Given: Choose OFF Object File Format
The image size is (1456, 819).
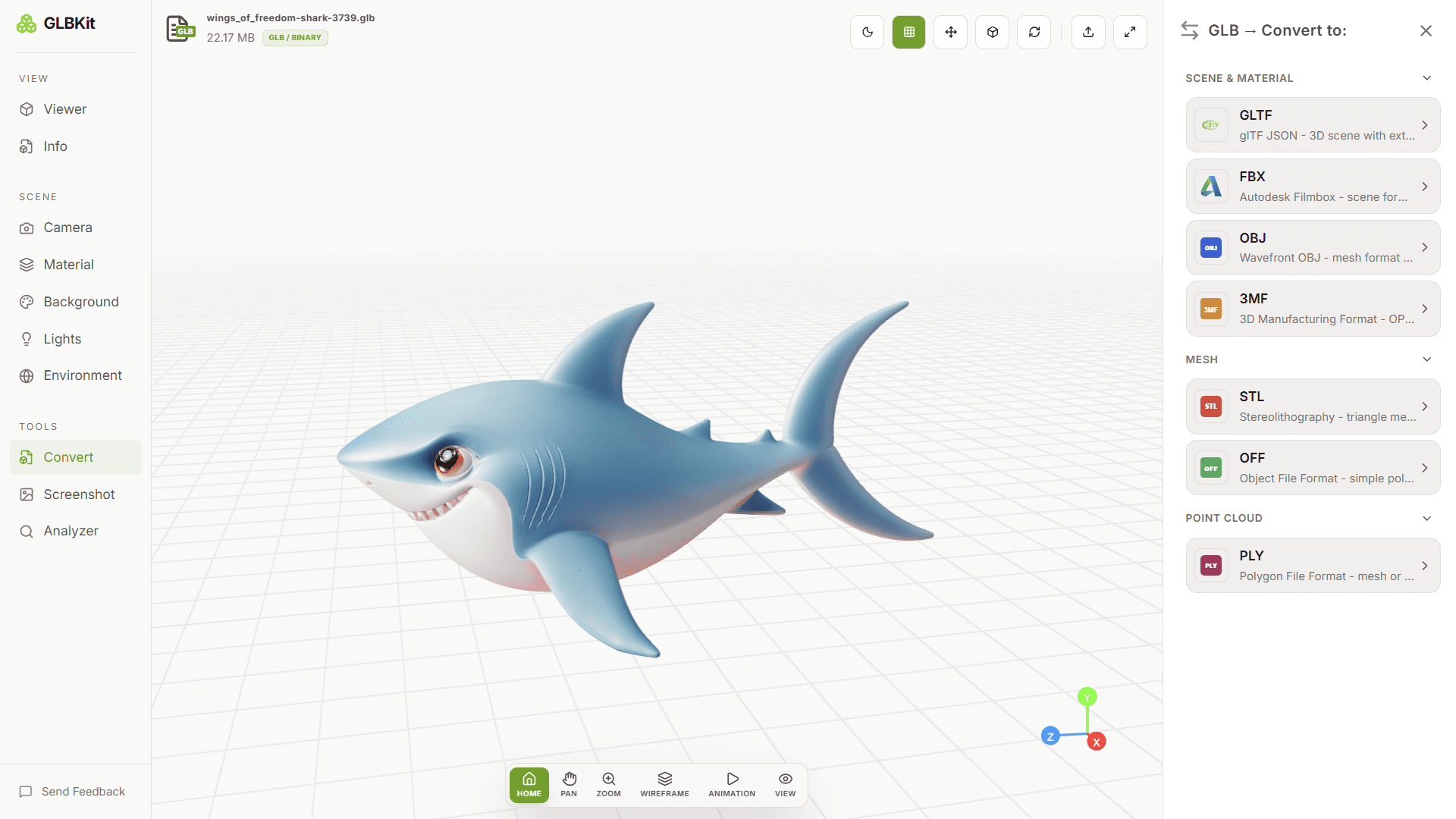Looking at the screenshot, I should pos(1313,468).
